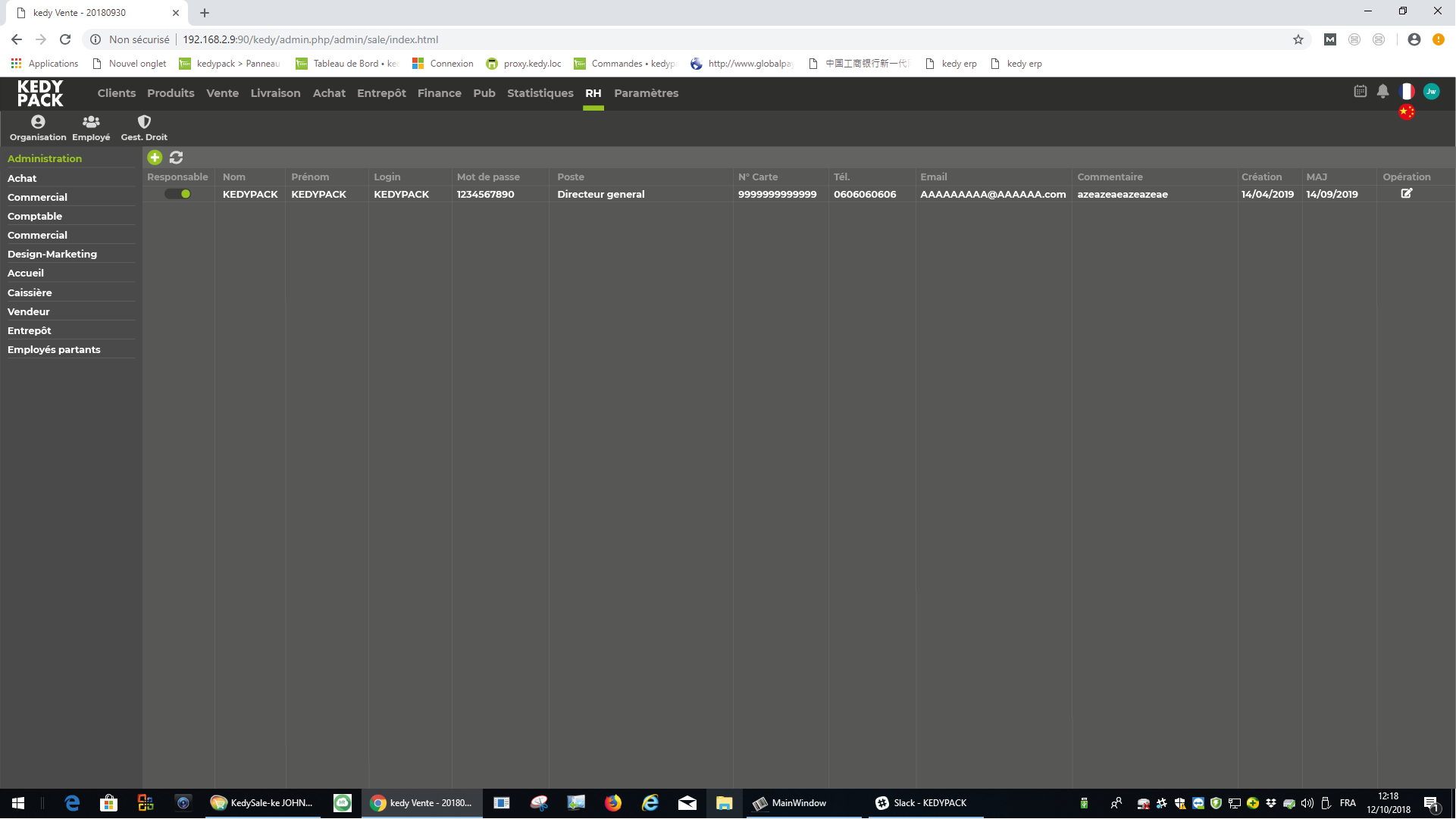The width and height of the screenshot is (1456, 819).
Task: Click the green add employee plus icon
Action: click(x=155, y=158)
